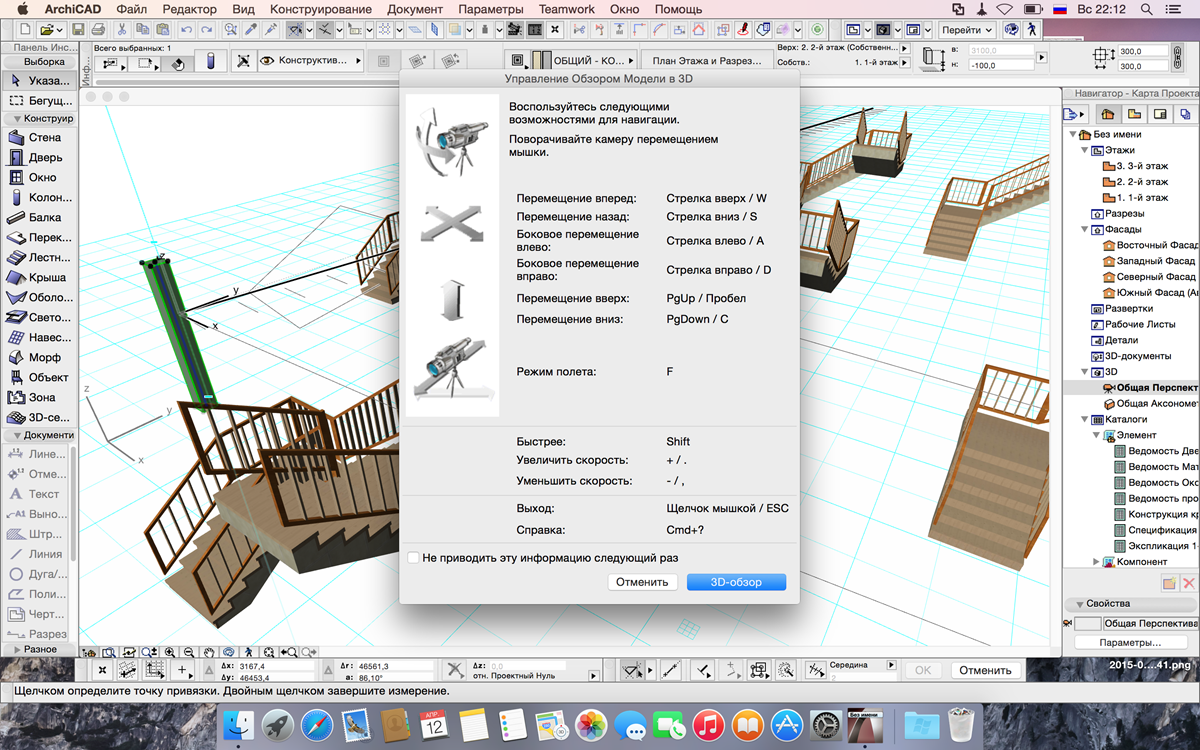Collapse the Этажи tree node

1084,150
